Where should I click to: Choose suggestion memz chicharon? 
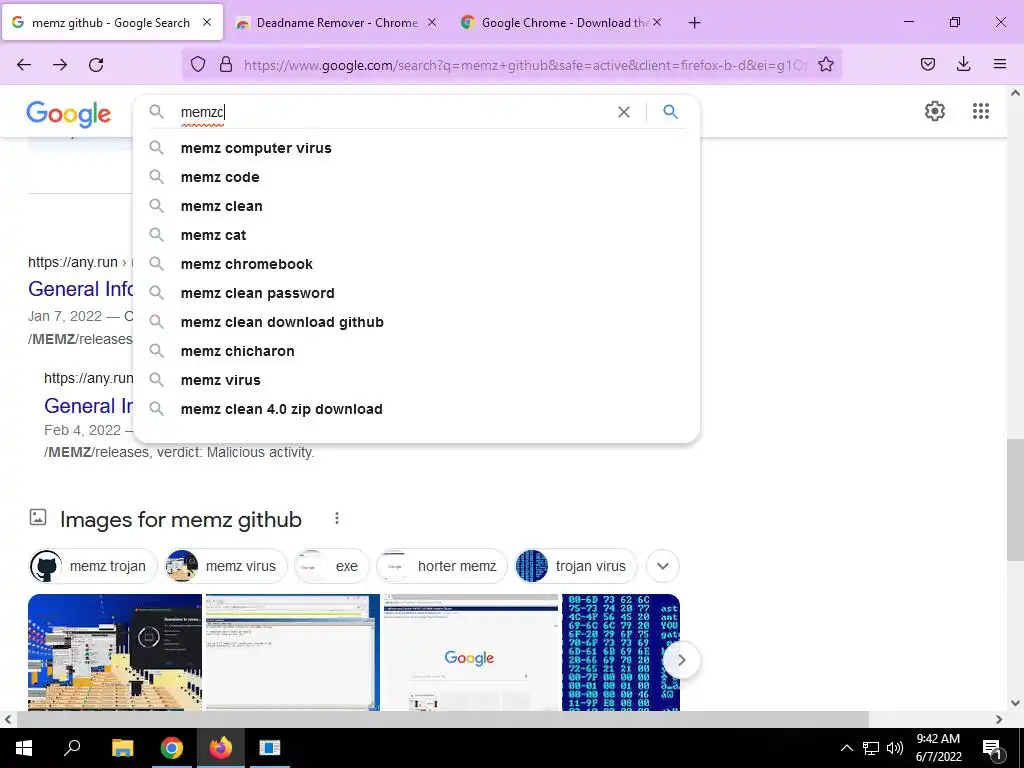(x=416, y=351)
